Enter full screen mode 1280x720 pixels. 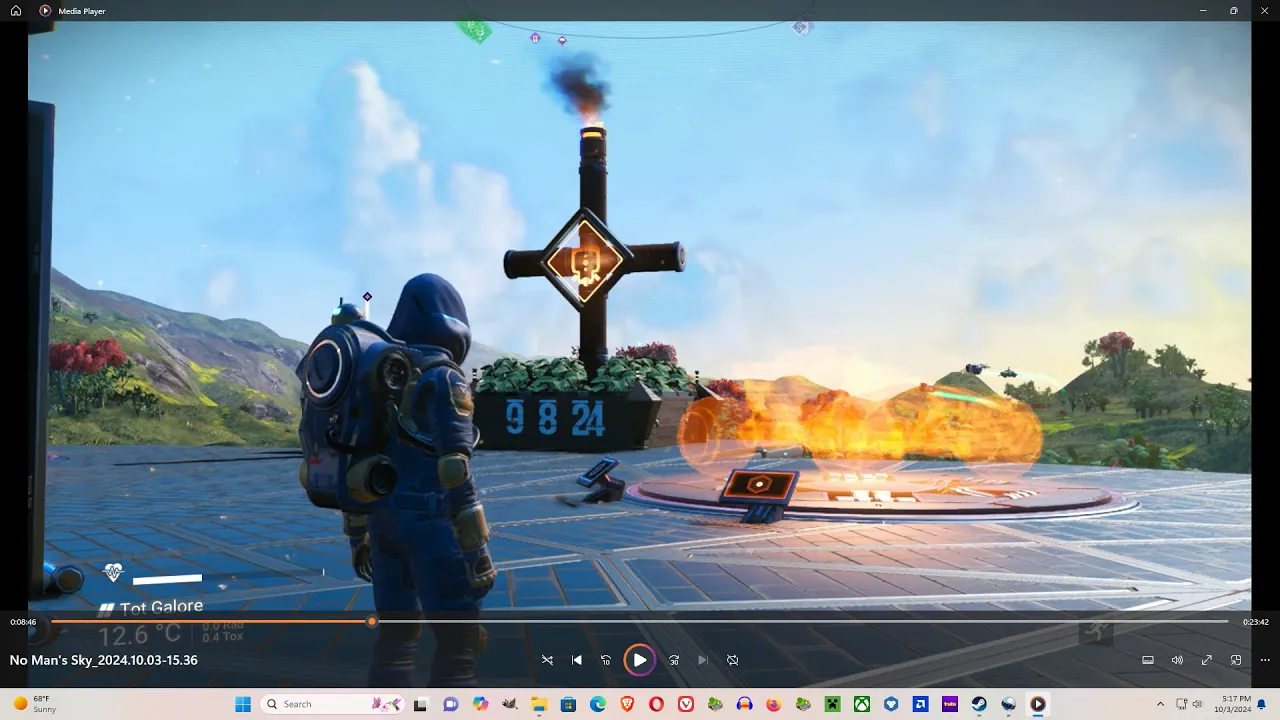pos(1207,660)
